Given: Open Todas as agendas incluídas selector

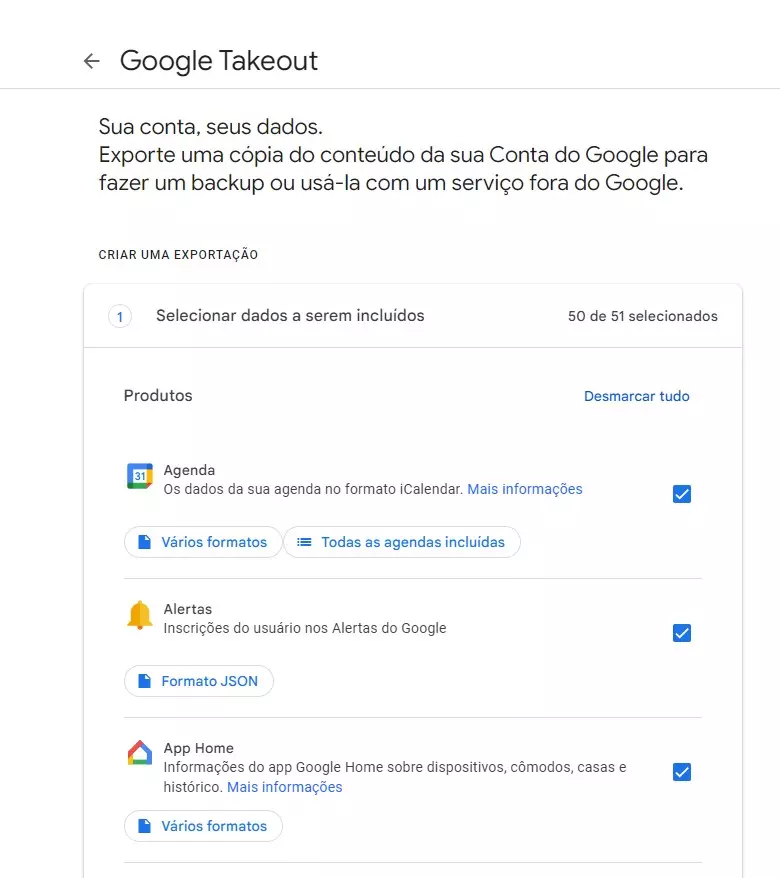Looking at the screenshot, I should [402, 542].
